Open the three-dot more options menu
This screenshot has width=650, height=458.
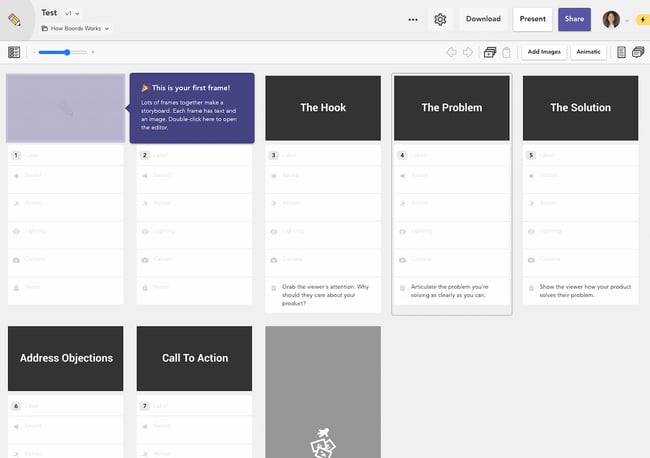click(413, 19)
